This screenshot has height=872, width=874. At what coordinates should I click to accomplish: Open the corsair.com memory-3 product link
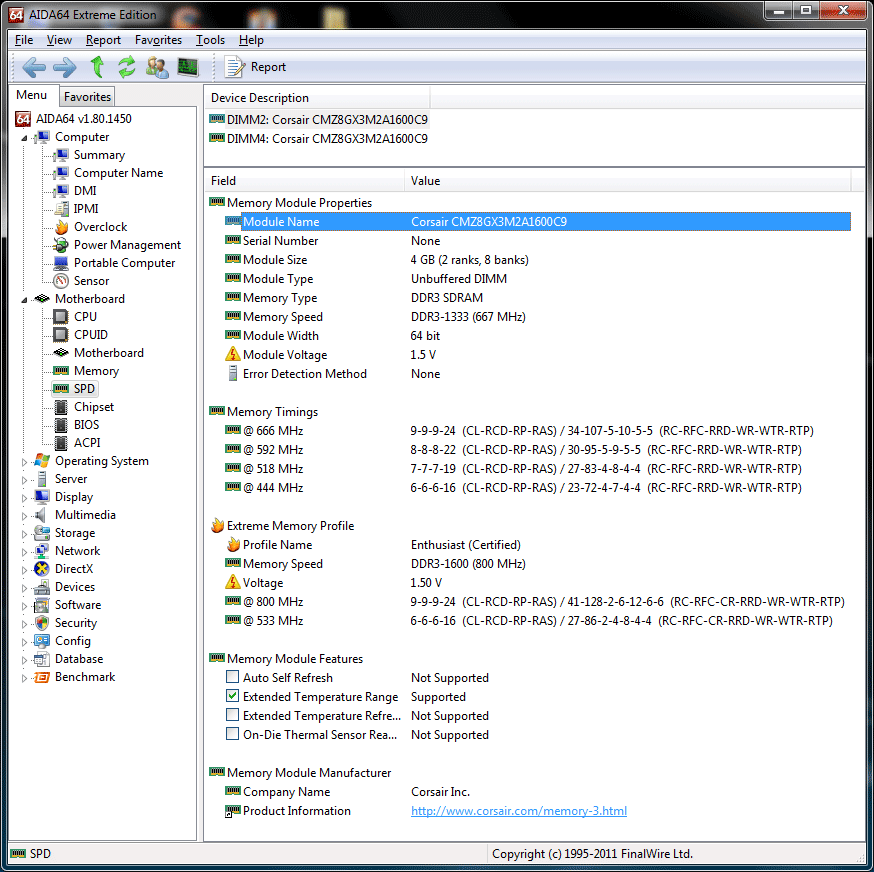pos(518,811)
